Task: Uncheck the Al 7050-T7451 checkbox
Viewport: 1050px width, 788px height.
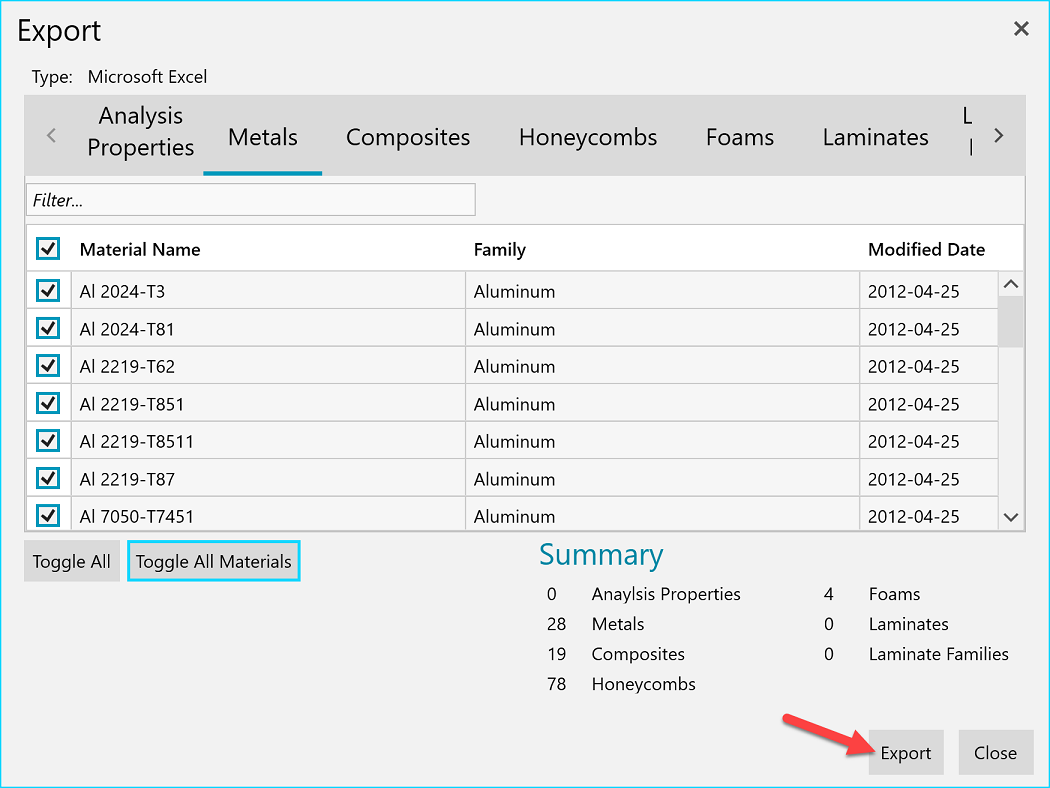Action: coord(48,516)
